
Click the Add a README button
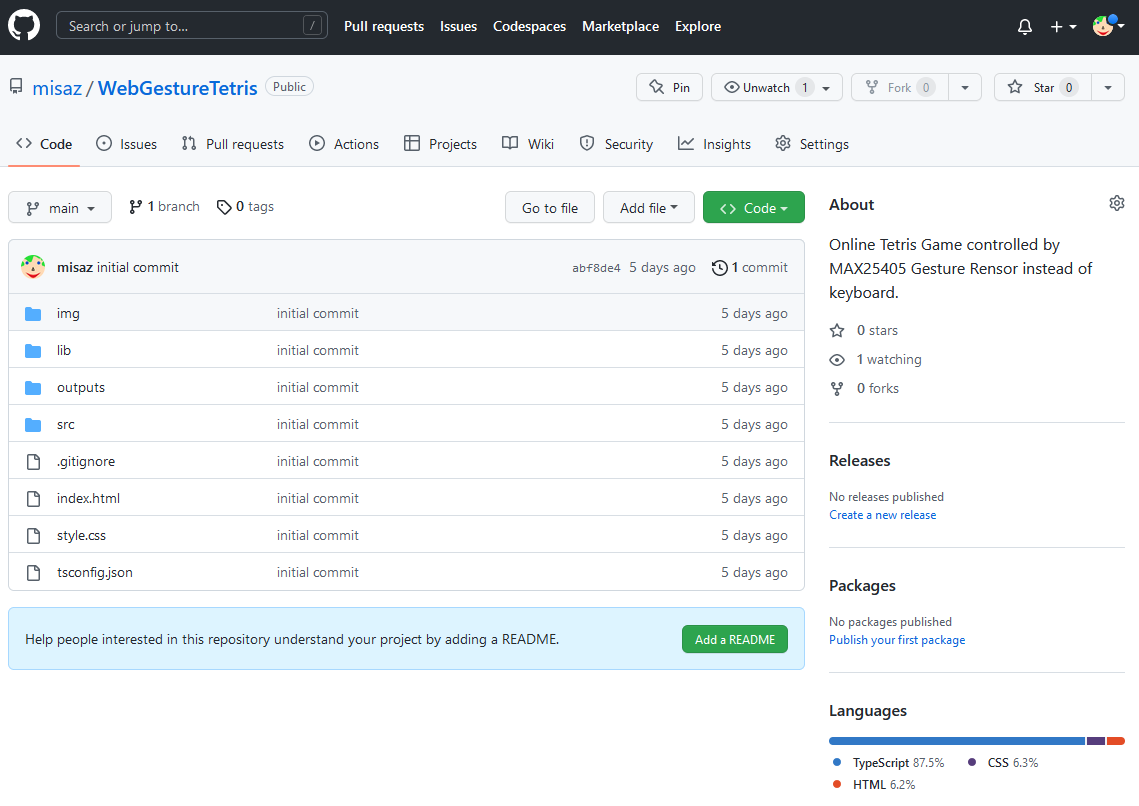pyautogui.click(x=734, y=640)
